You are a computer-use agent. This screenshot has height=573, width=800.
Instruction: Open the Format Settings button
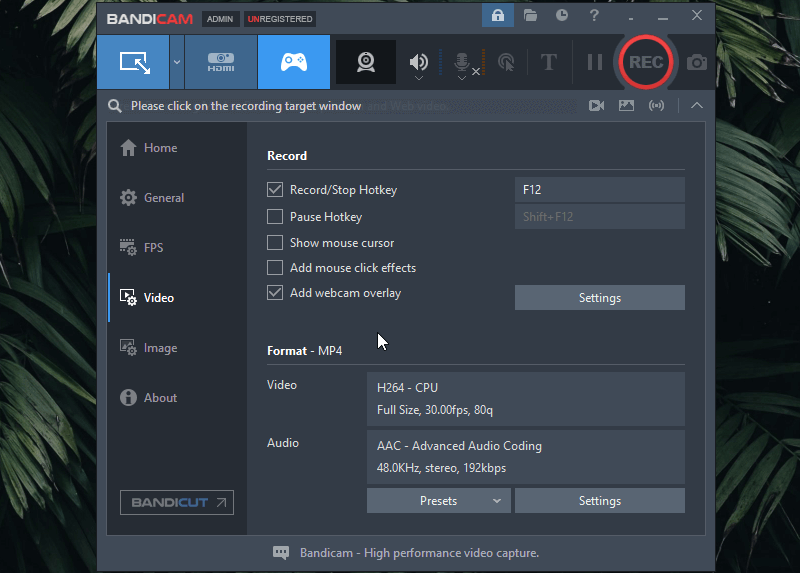(x=600, y=501)
